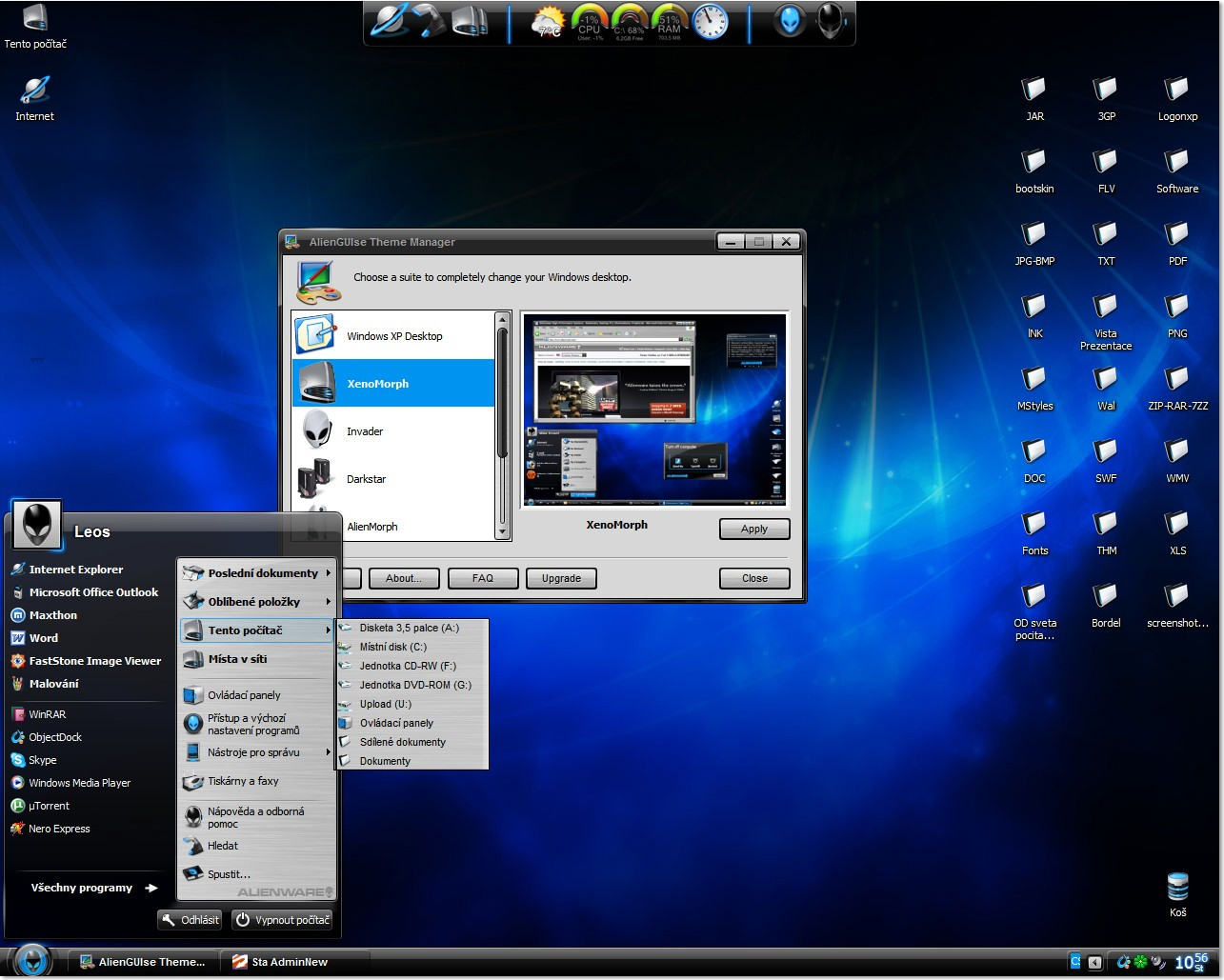Click the CPU meter in top dock
The height and width of the screenshot is (980, 1224).
tap(590, 23)
